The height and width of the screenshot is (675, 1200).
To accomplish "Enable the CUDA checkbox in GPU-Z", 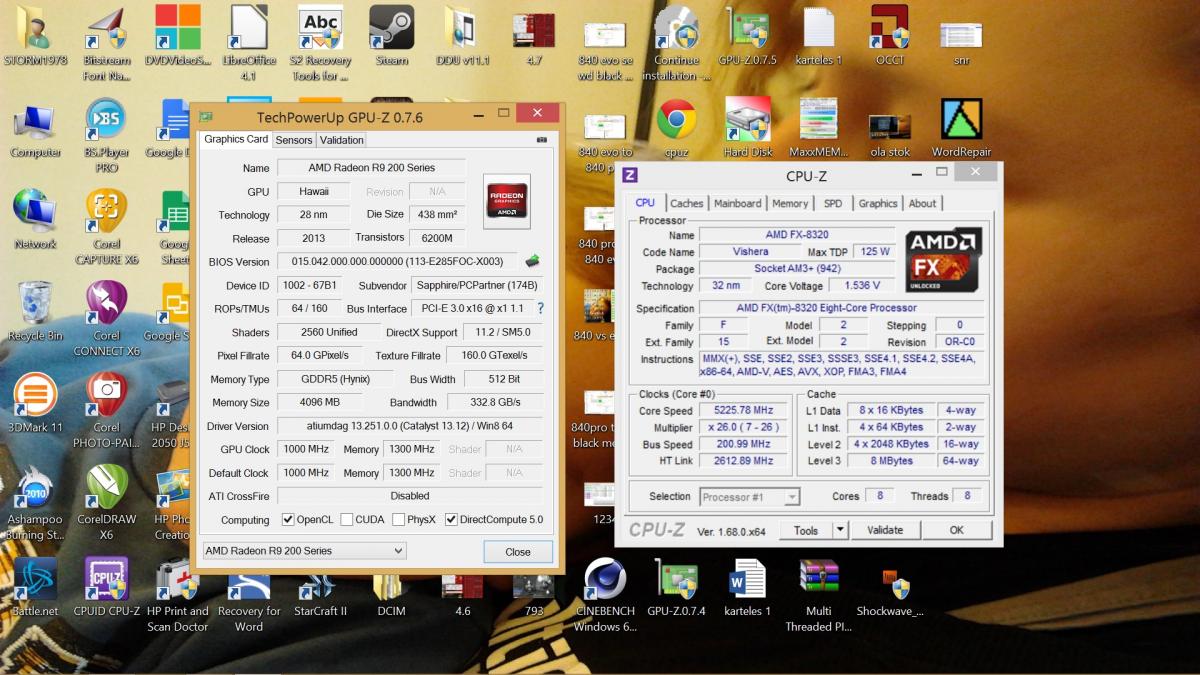I will click(x=347, y=520).
